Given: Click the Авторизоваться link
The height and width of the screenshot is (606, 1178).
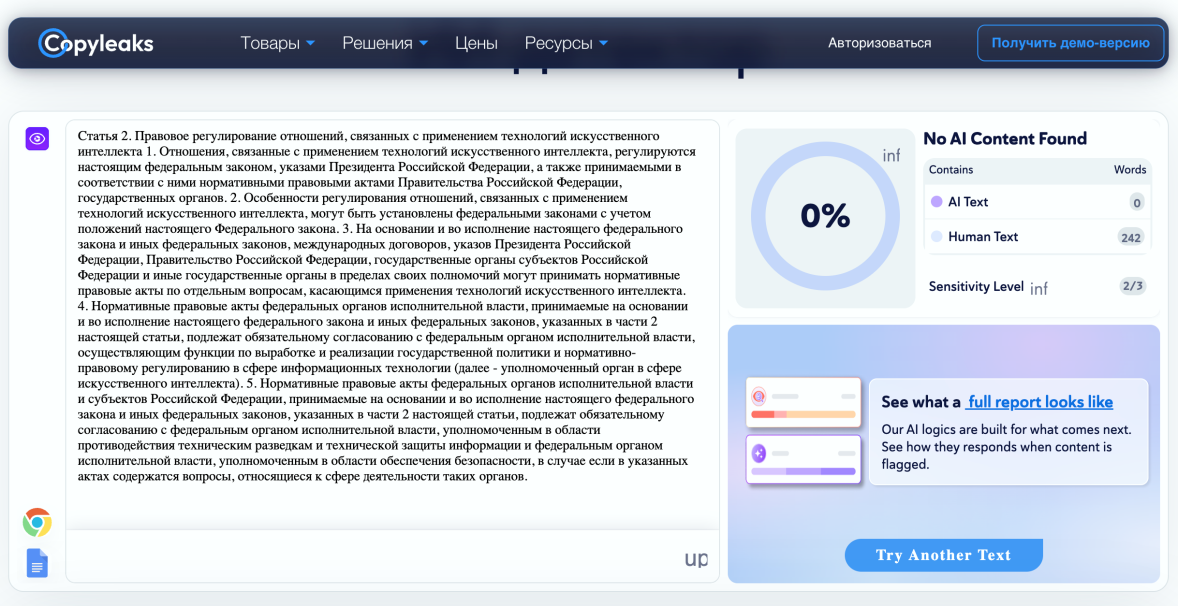Looking at the screenshot, I should 880,44.
